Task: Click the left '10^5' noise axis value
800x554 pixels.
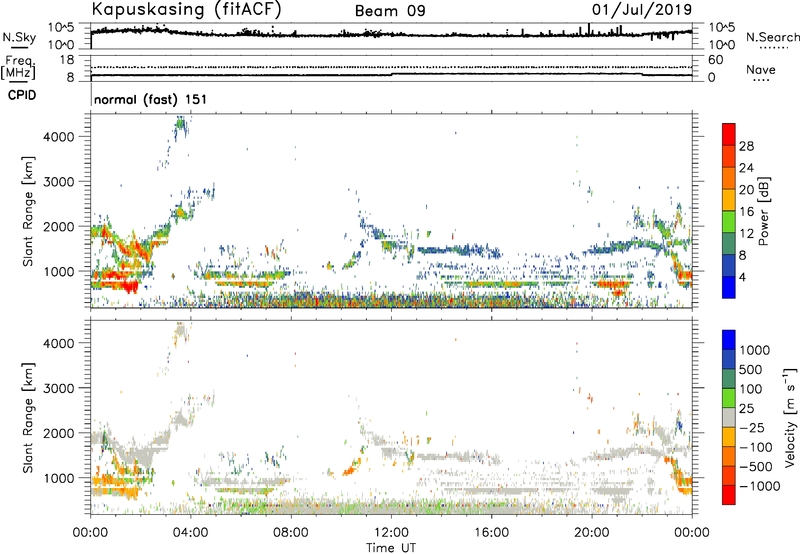Action: (61, 28)
